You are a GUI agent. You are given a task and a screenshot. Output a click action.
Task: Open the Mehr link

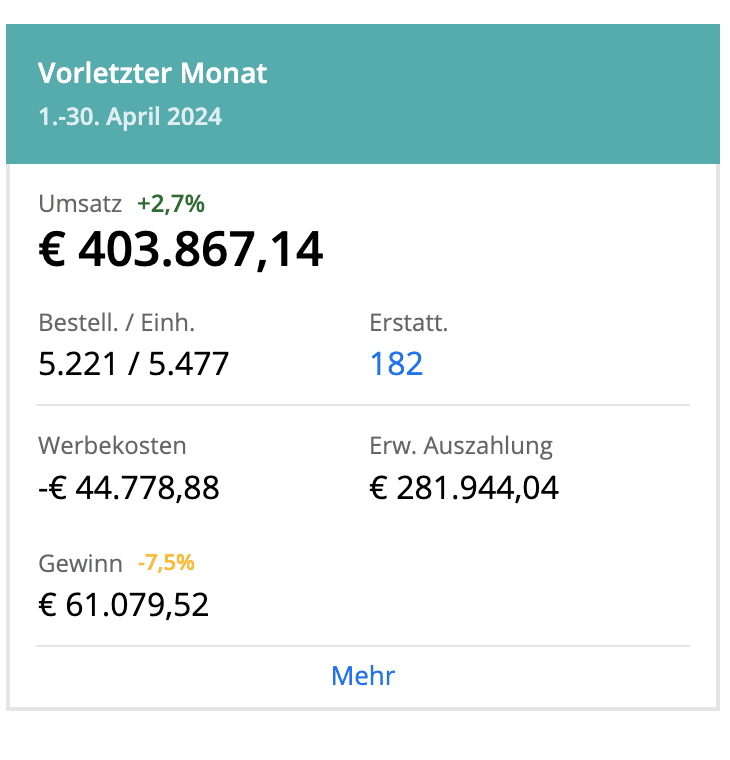(363, 676)
